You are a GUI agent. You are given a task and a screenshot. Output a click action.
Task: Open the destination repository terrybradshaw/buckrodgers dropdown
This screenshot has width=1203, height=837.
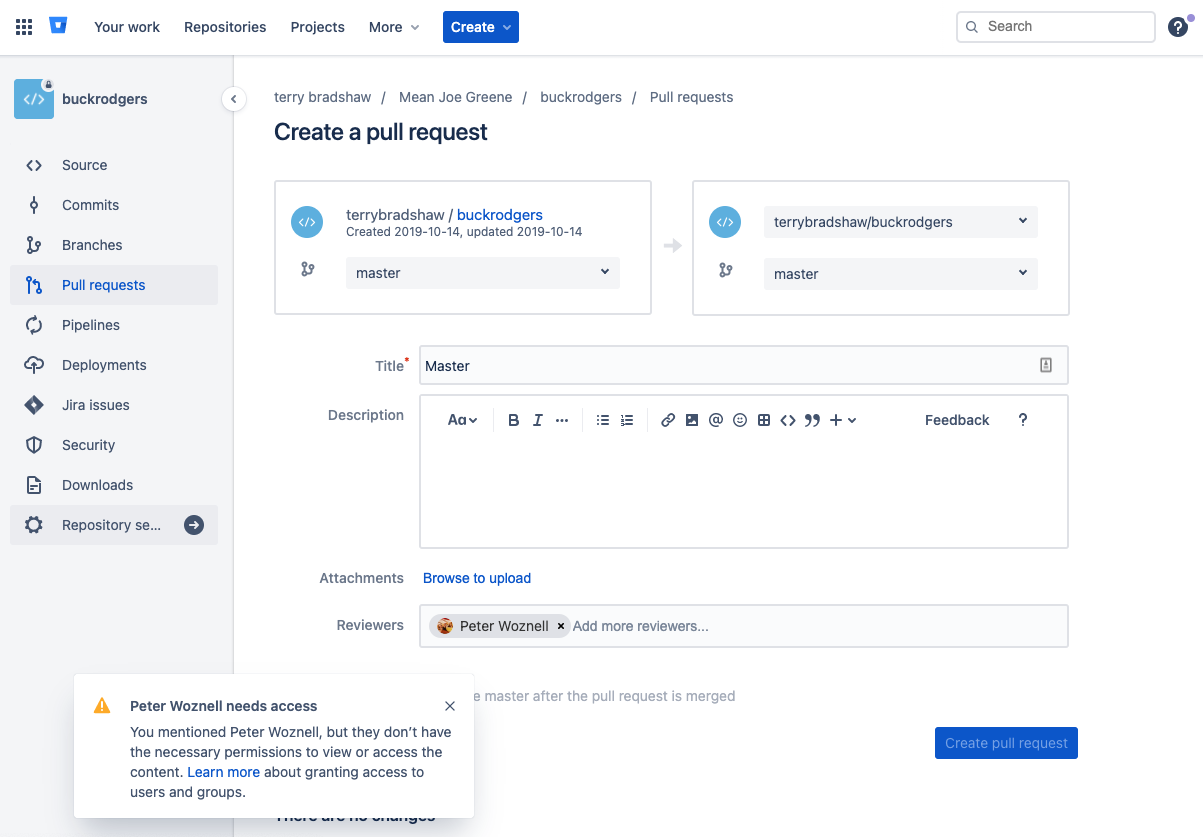tap(901, 222)
